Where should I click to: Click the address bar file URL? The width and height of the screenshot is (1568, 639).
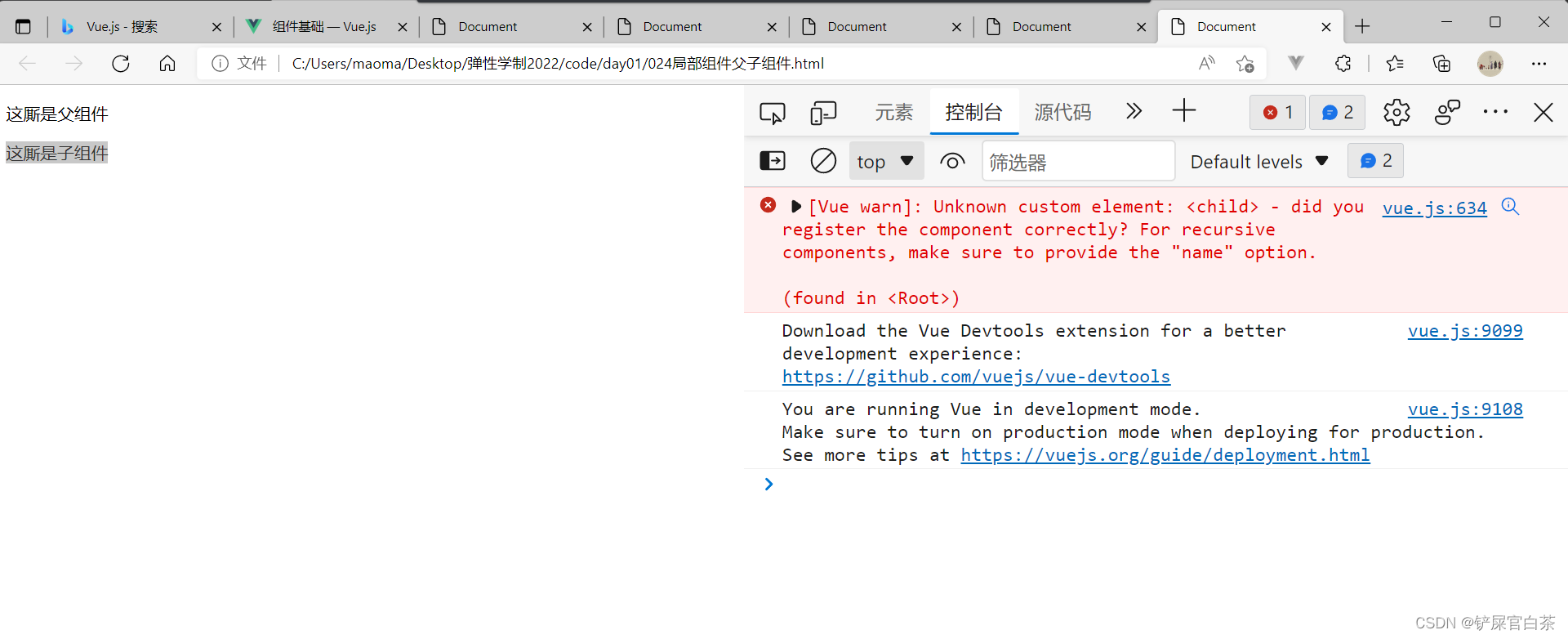pyautogui.click(x=558, y=64)
